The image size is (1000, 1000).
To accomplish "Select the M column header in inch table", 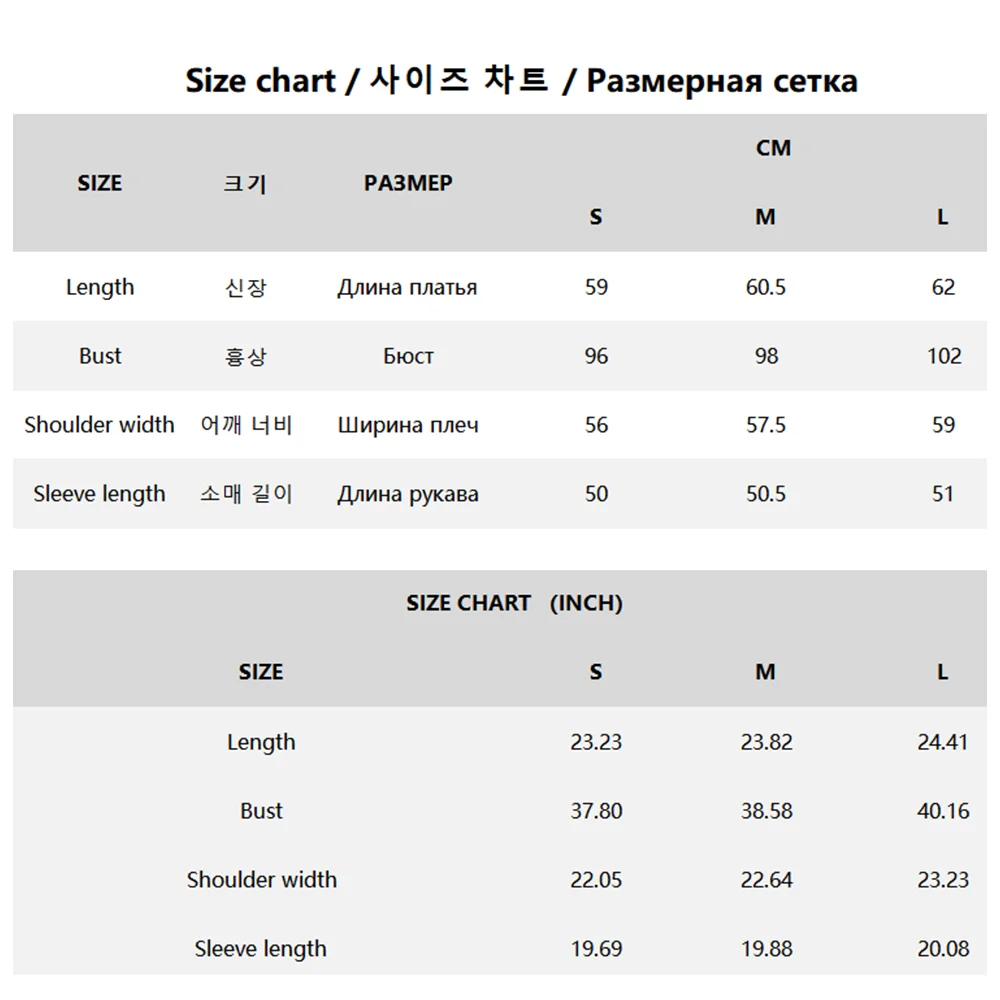I will tap(766, 673).
